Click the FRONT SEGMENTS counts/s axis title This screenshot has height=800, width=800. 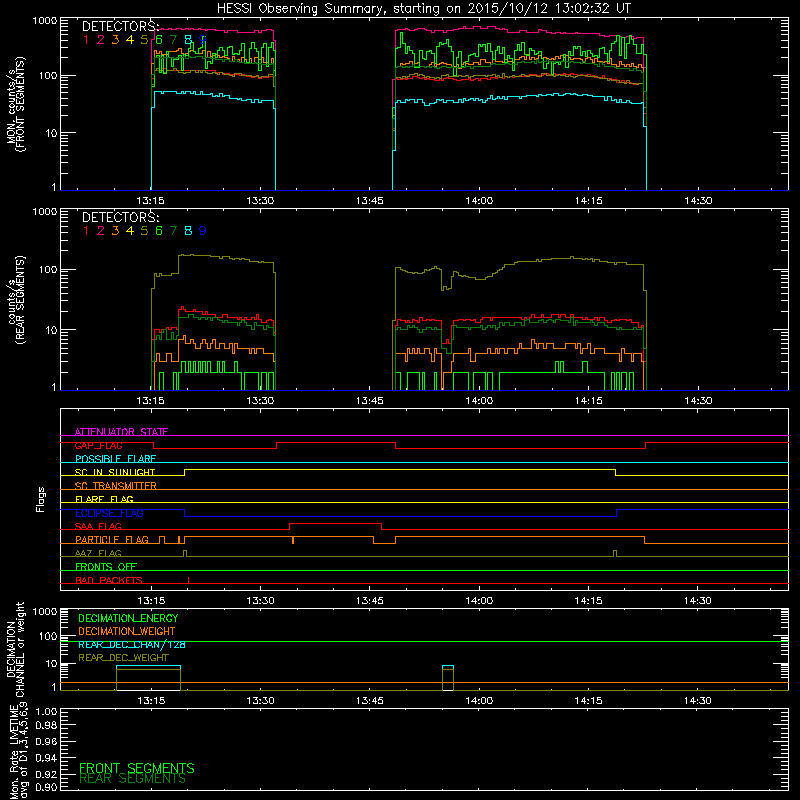(x=15, y=104)
